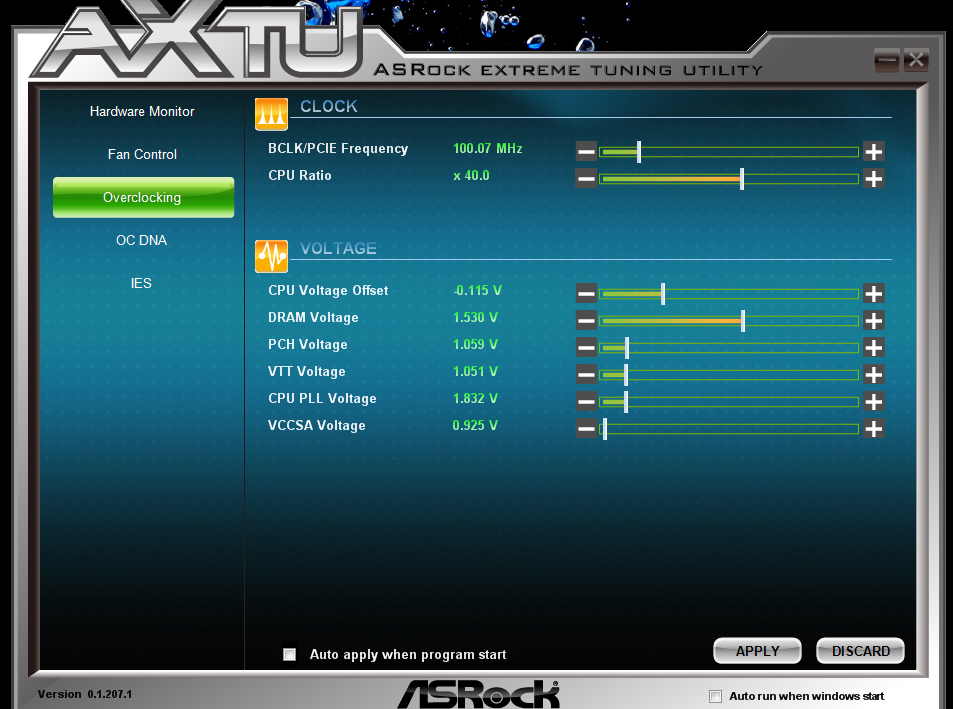The height and width of the screenshot is (709, 953).
Task: Click the DRAM Voltage slider handle
Action: (743, 321)
